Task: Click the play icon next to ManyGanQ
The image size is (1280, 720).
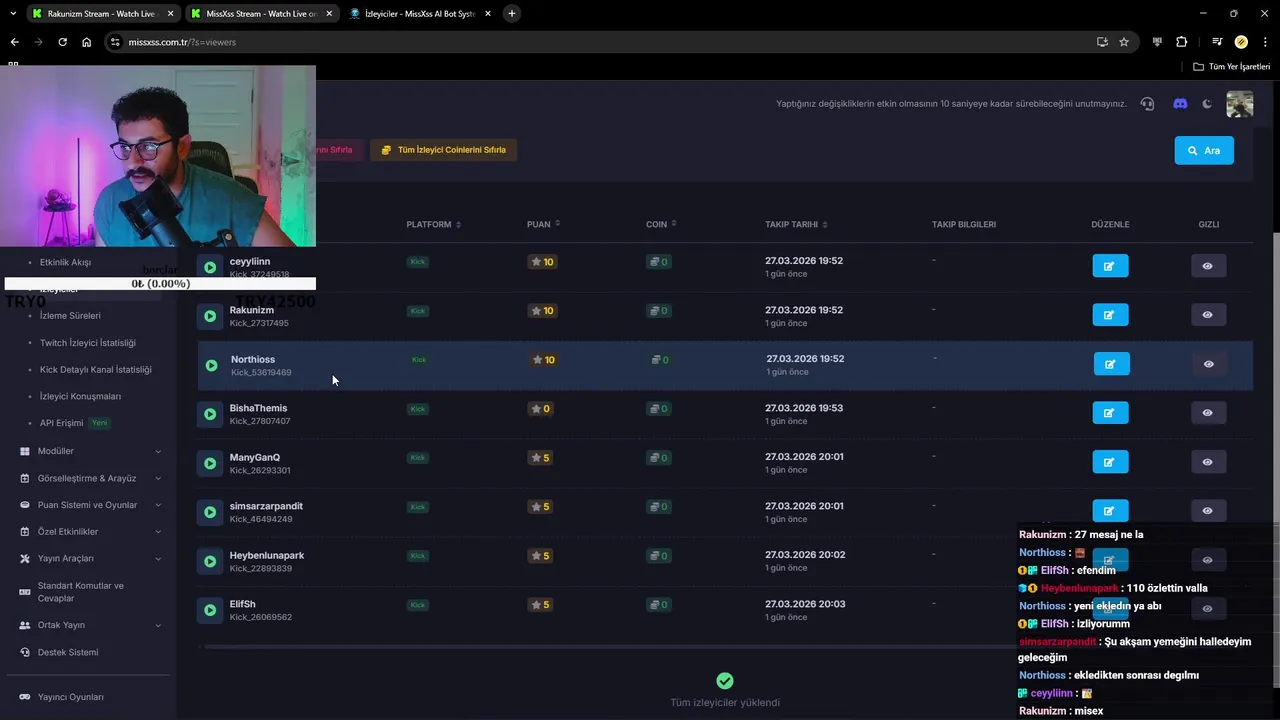Action: pyautogui.click(x=210, y=463)
